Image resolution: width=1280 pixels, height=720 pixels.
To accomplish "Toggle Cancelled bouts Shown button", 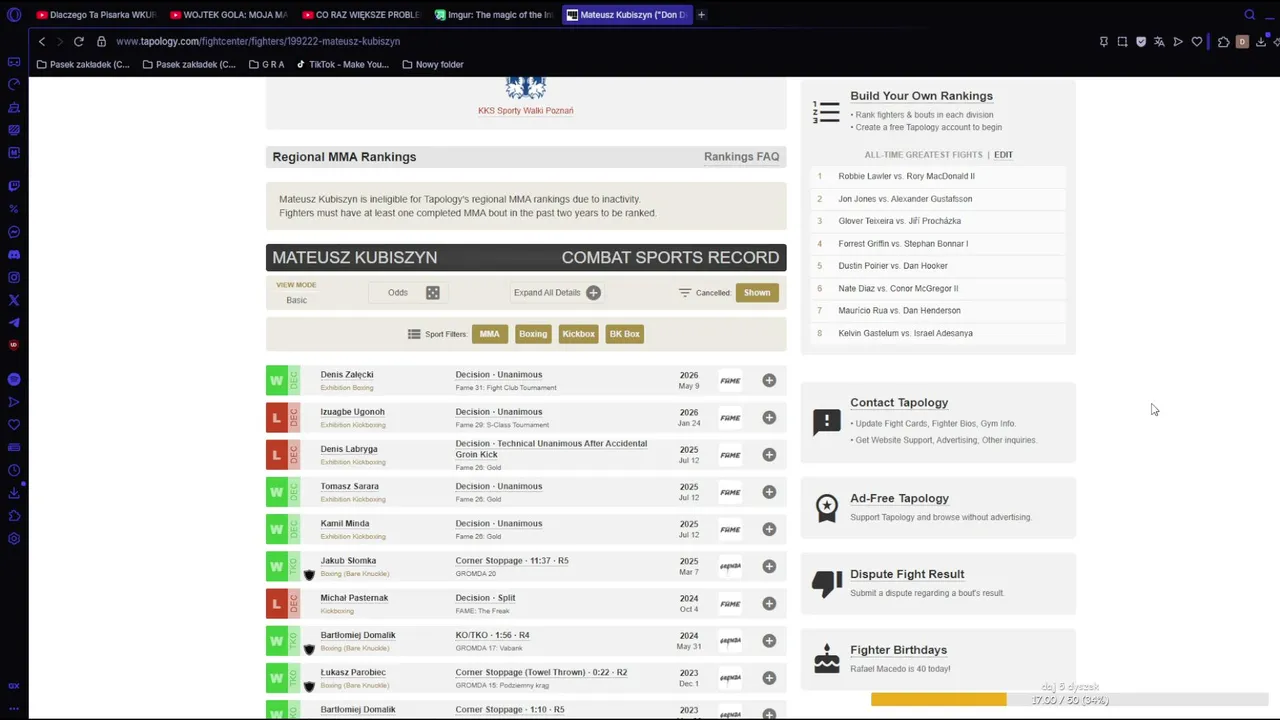I will (x=757, y=293).
